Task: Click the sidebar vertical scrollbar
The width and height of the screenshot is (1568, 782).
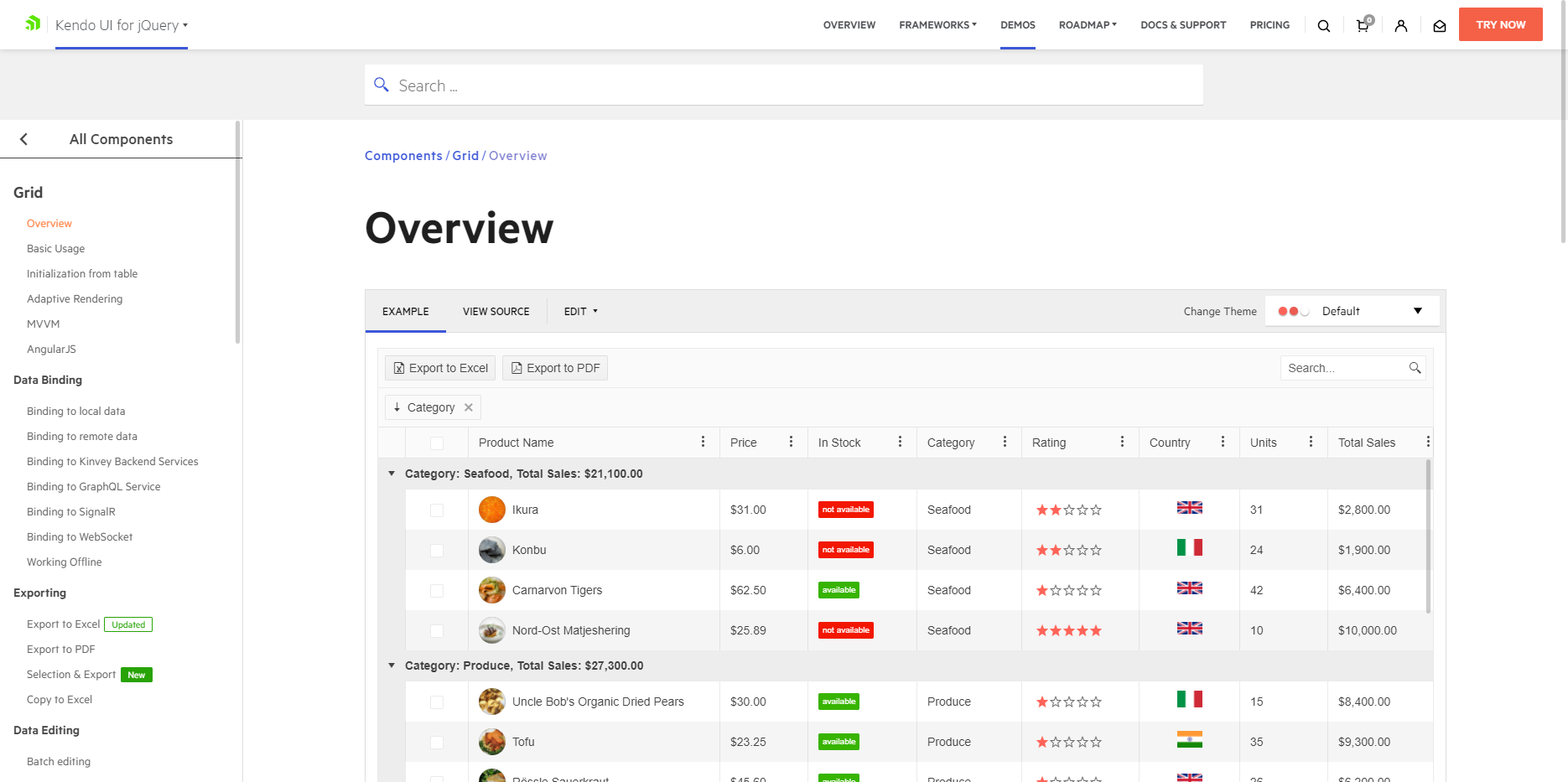Action: tap(238, 233)
